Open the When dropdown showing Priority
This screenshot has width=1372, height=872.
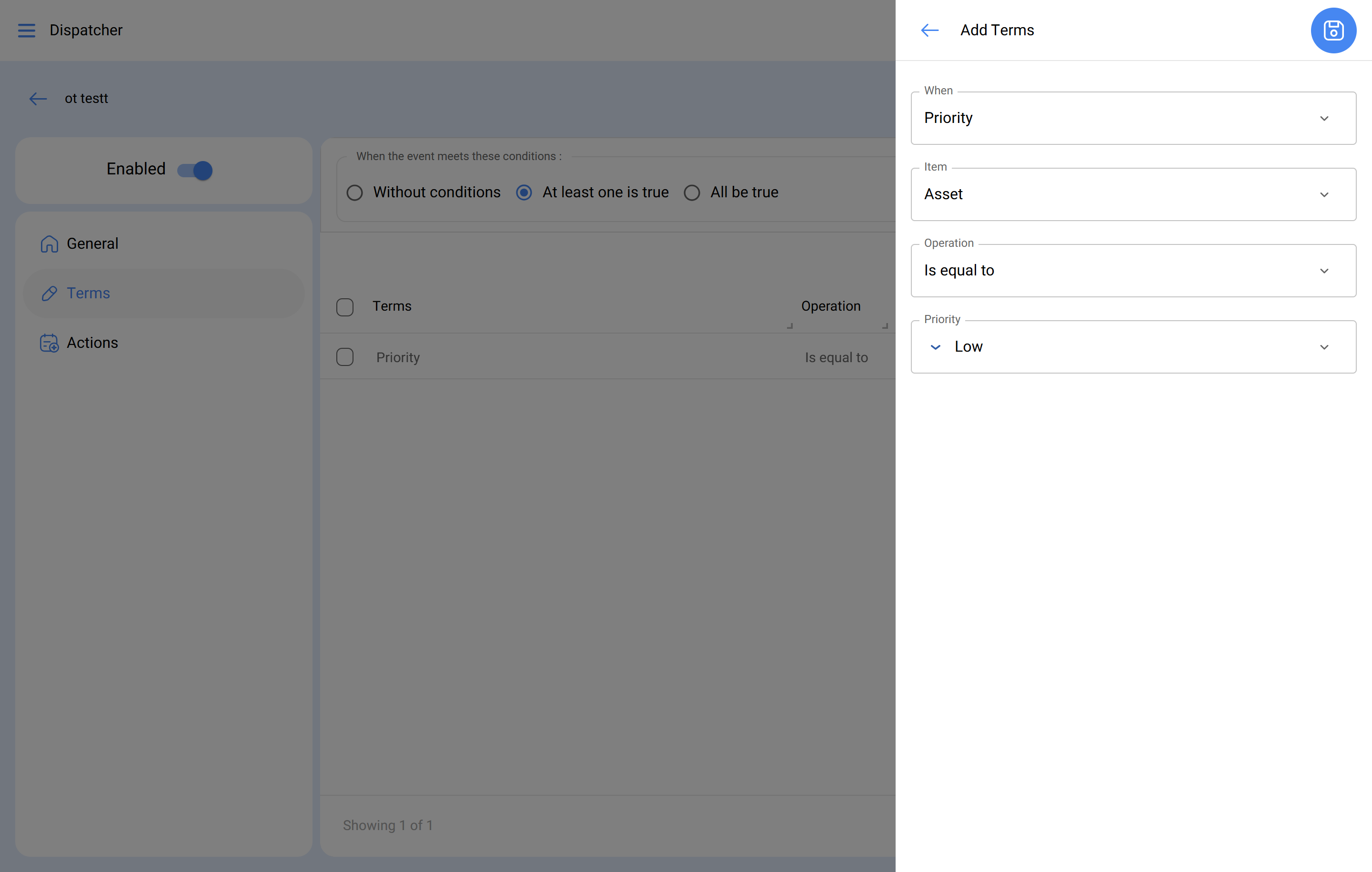1133,118
